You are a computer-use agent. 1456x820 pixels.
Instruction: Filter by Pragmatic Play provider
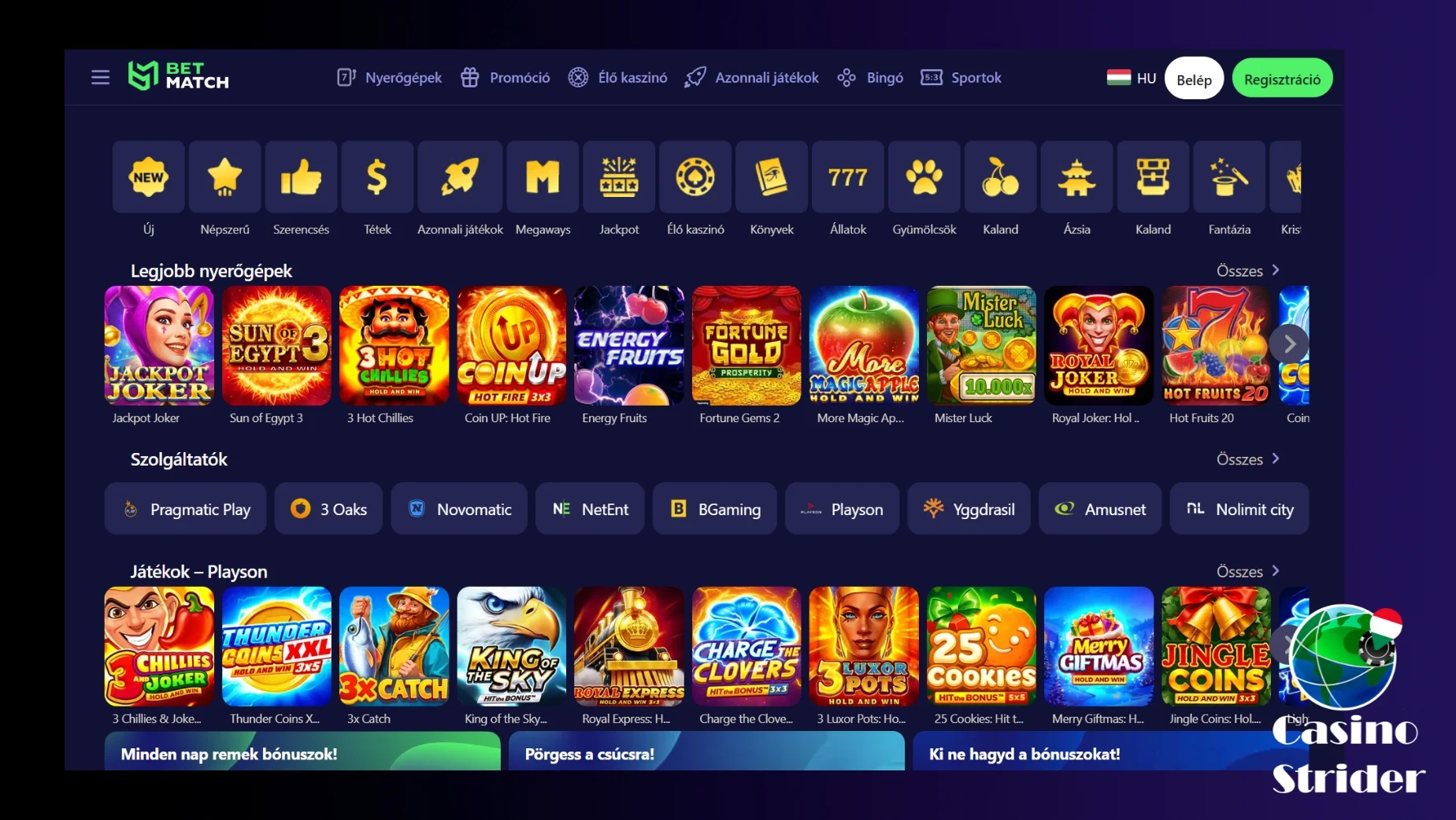coord(186,509)
